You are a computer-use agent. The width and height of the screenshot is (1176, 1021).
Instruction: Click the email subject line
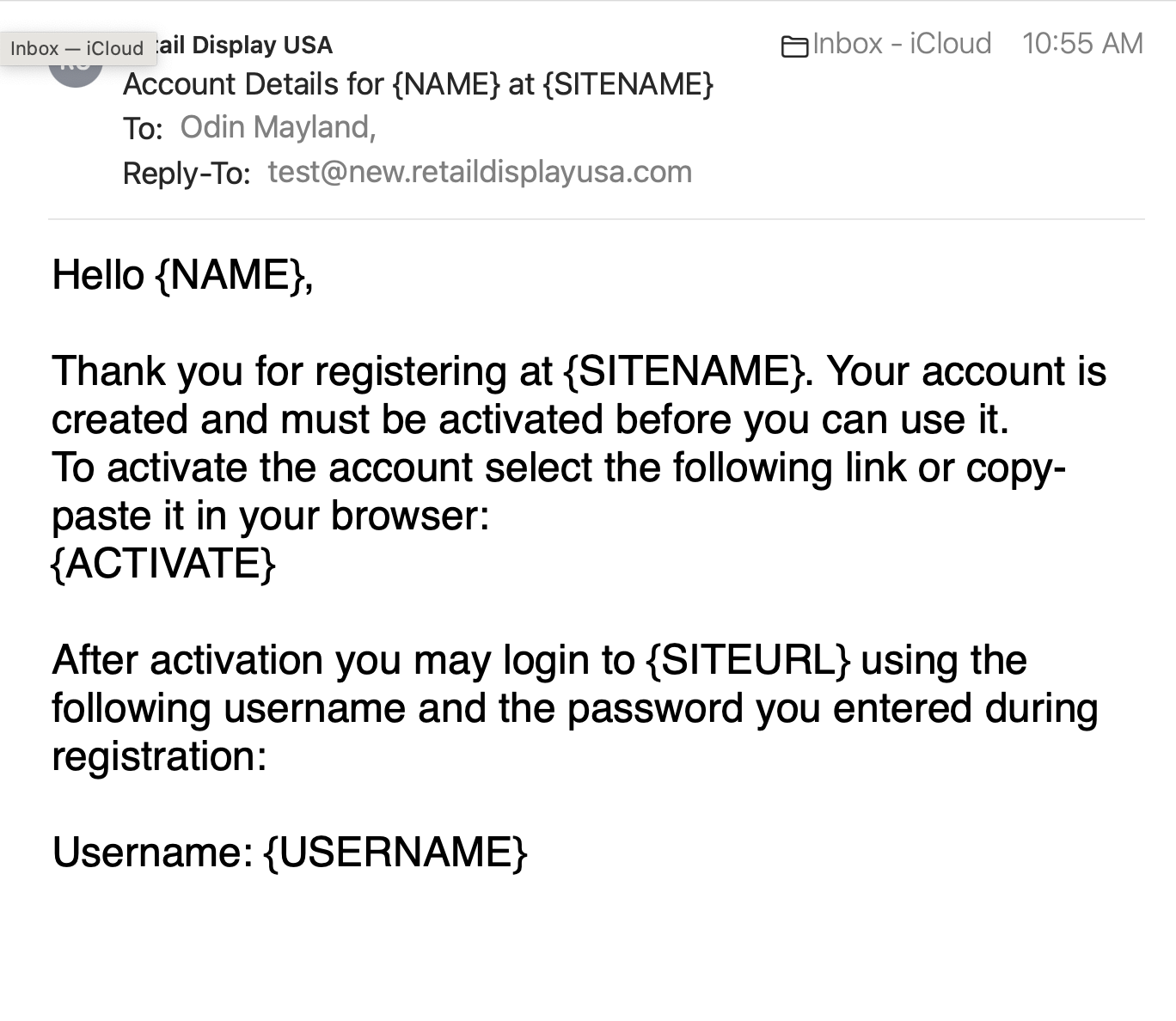pos(418,84)
